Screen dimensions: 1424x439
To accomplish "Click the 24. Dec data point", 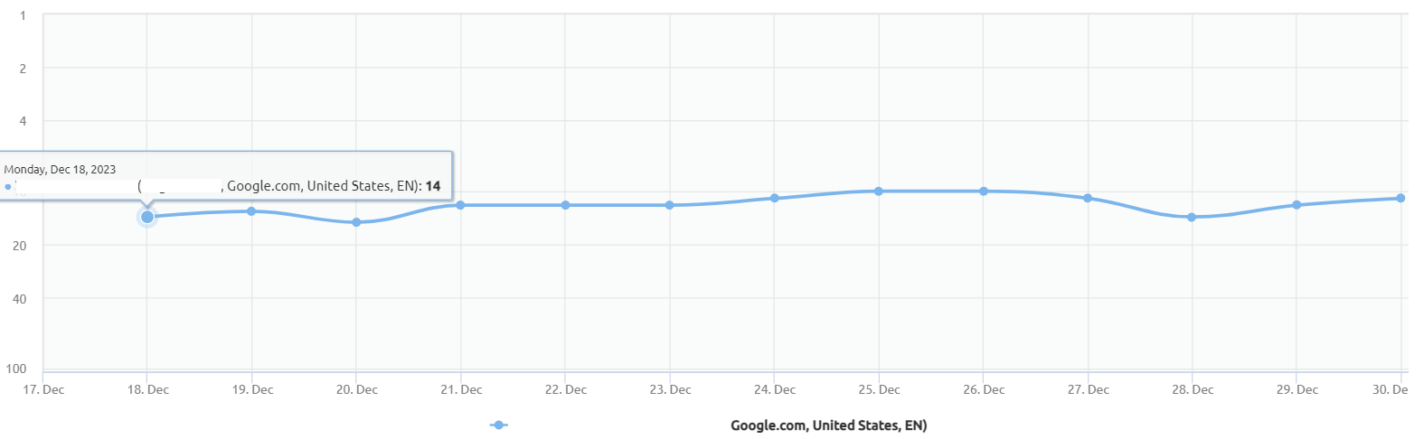I will 774,198.
